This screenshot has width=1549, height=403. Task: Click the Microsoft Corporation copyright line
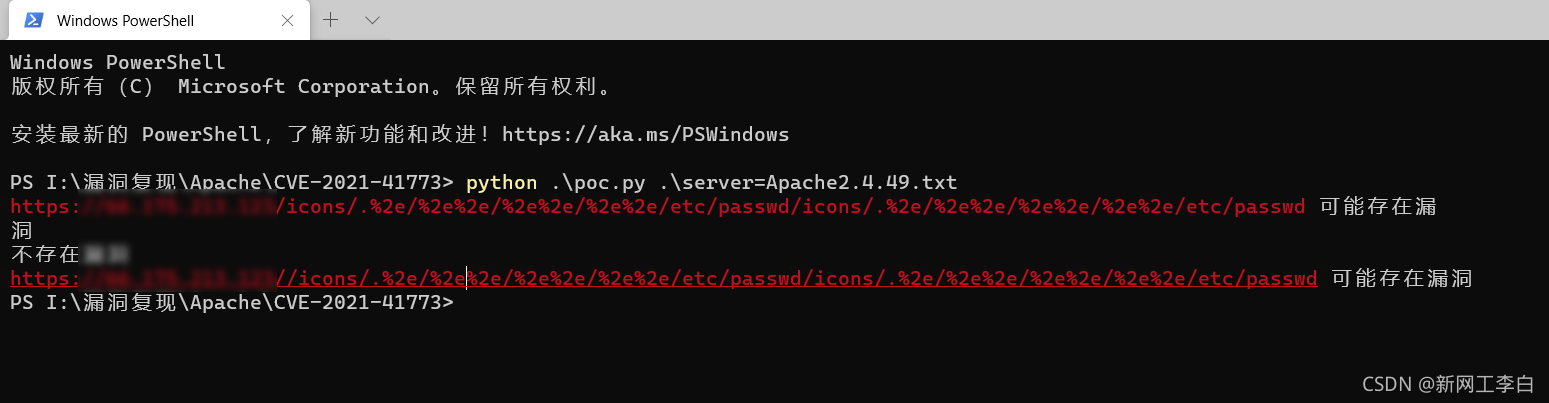tap(310, 86)
